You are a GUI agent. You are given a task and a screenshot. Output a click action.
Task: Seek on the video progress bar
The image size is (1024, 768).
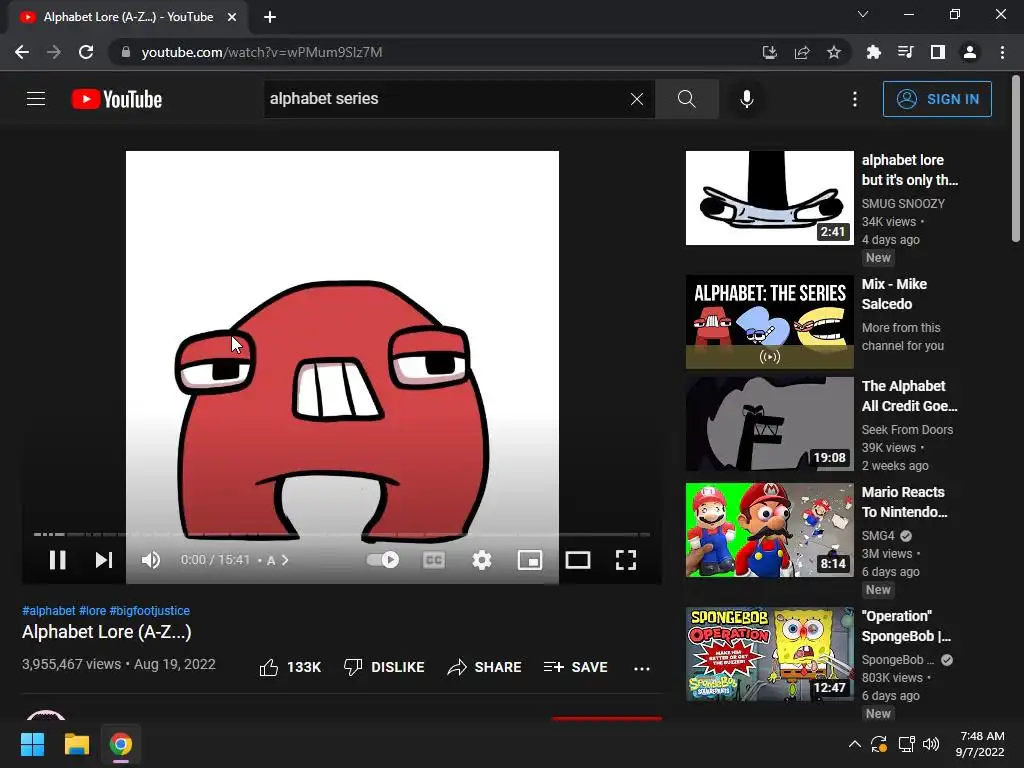click(x=342, y=534)
